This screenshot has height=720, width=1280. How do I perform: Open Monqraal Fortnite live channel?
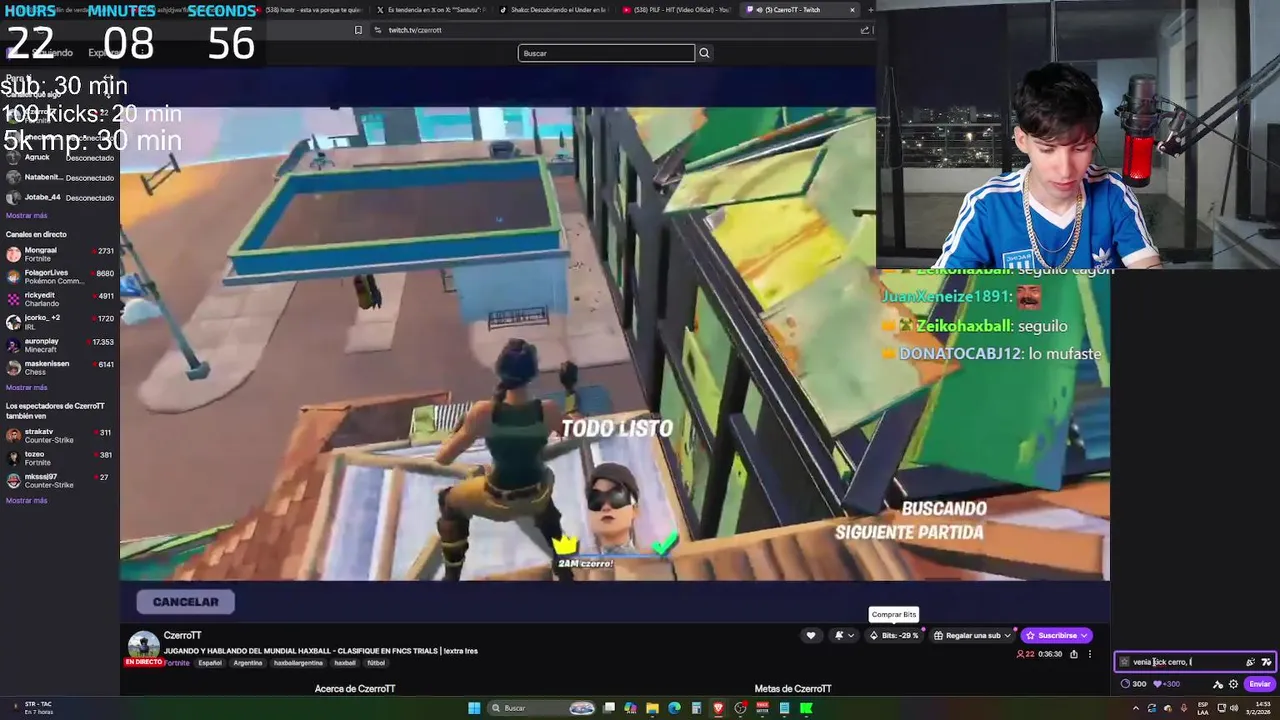(60, 254)
